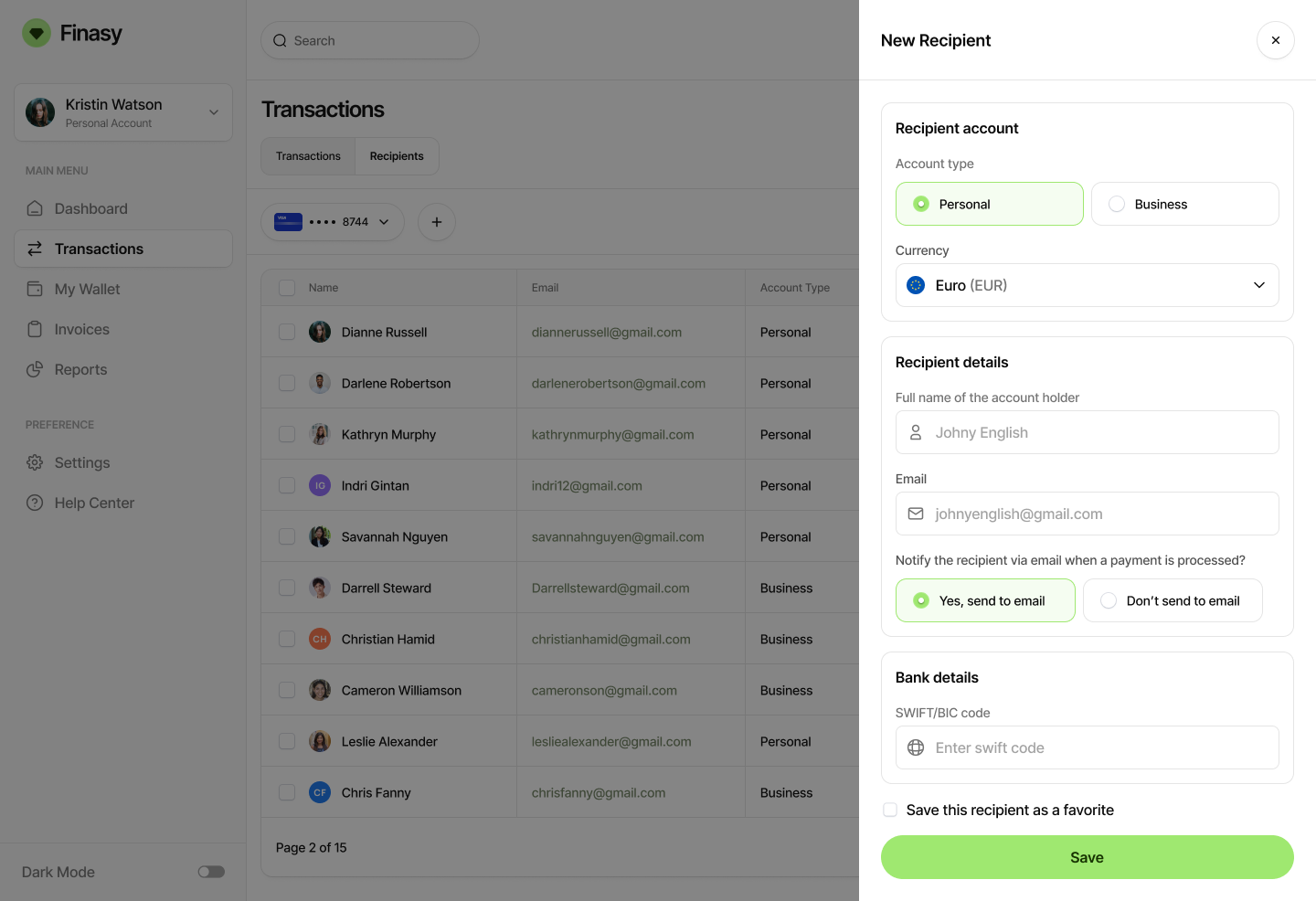
Task: Click the Search field
Action: 370,40
